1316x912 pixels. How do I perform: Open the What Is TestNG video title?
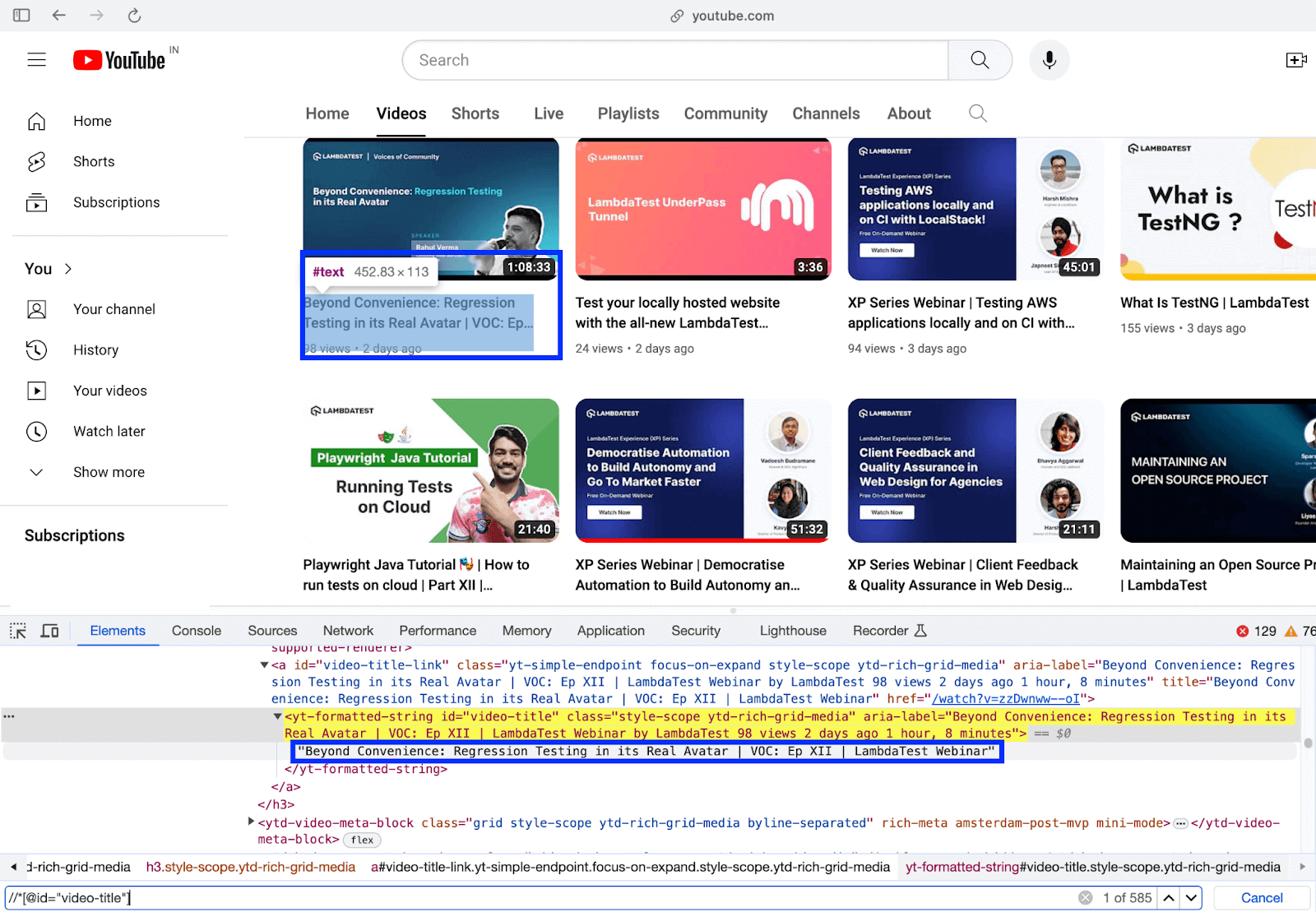[1214, 303]
